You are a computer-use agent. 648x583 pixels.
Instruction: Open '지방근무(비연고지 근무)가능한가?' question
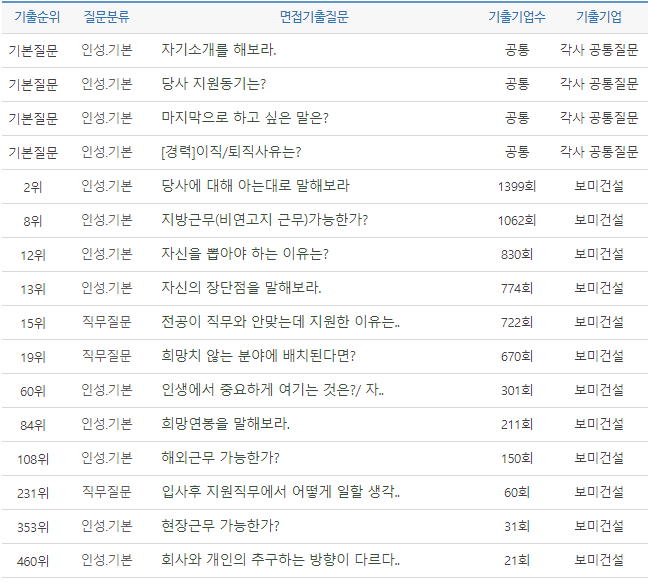(x=264, y=220)
